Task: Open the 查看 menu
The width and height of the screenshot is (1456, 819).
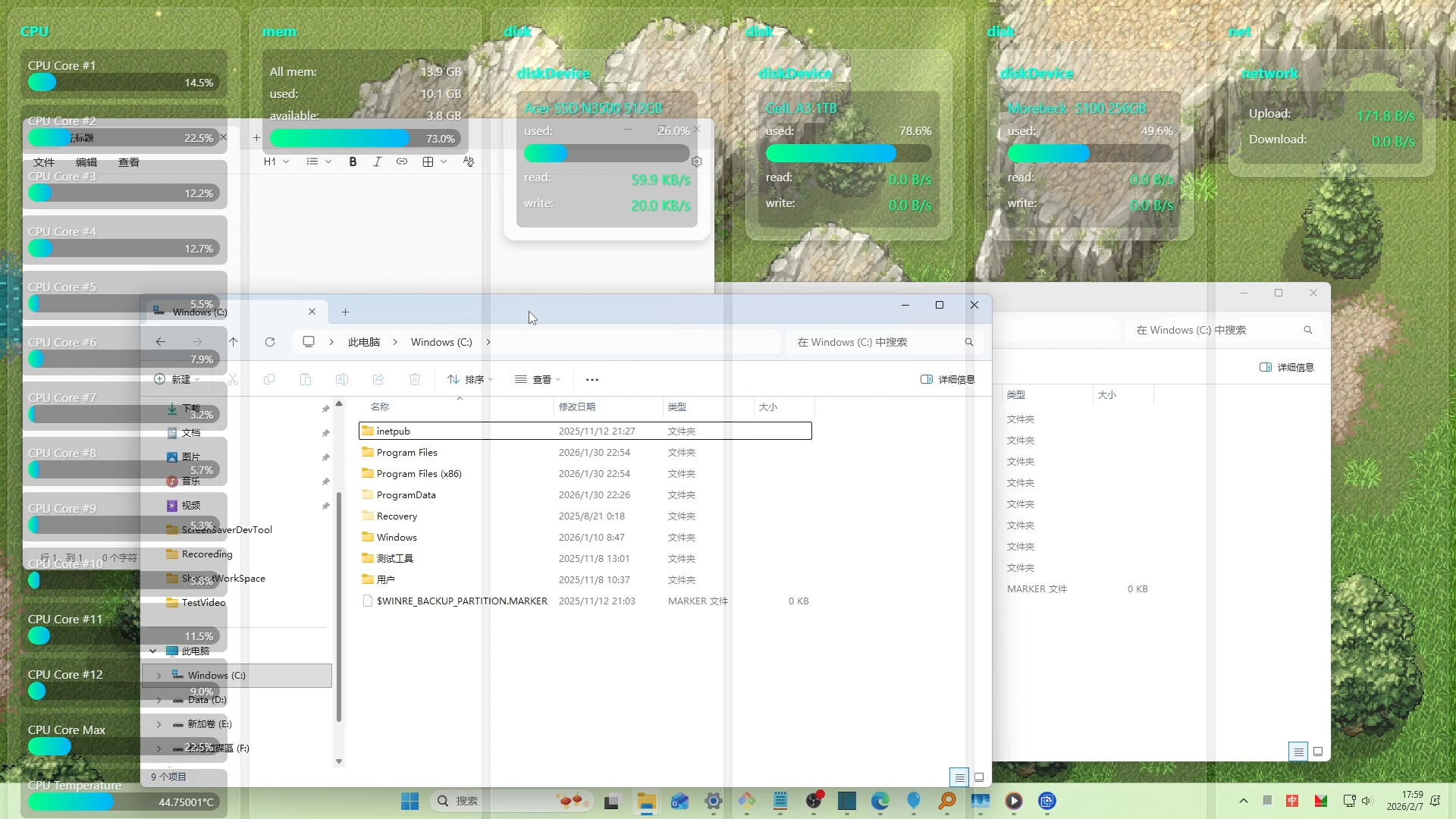Action: 128,162
